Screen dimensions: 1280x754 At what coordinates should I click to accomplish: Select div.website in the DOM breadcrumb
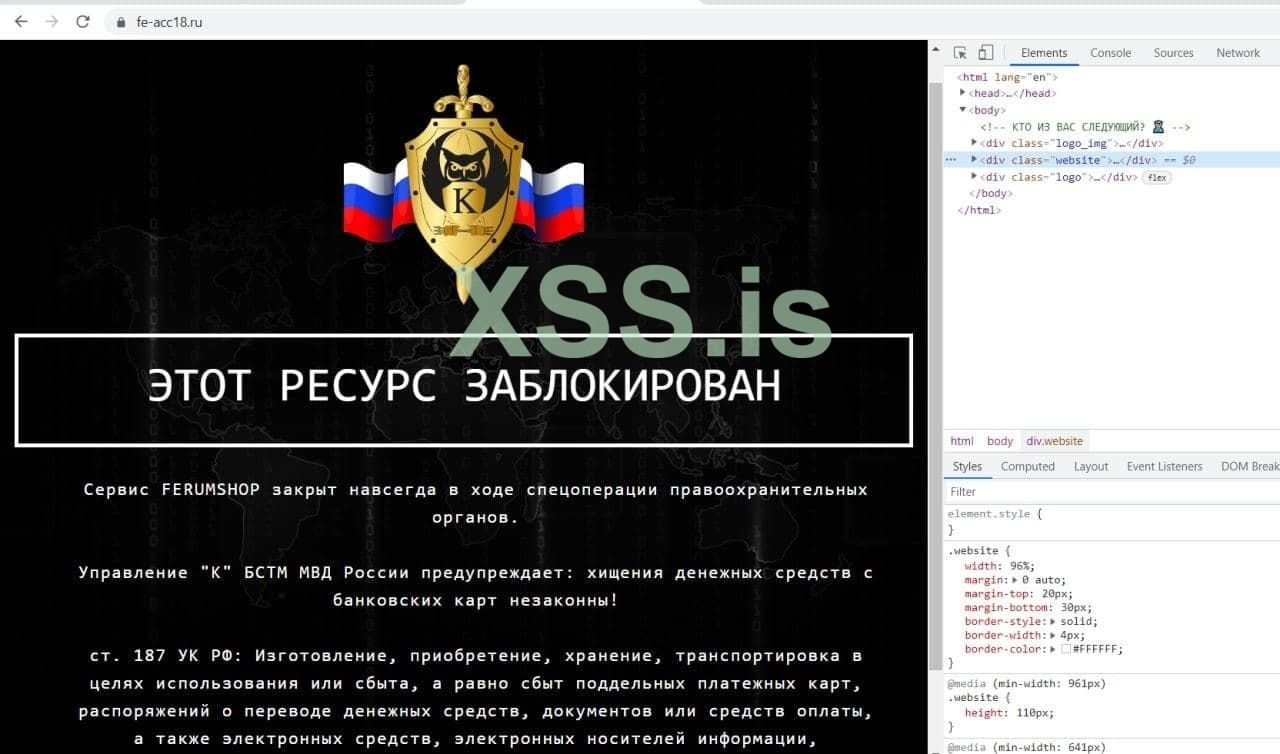tap(1054, 441)
